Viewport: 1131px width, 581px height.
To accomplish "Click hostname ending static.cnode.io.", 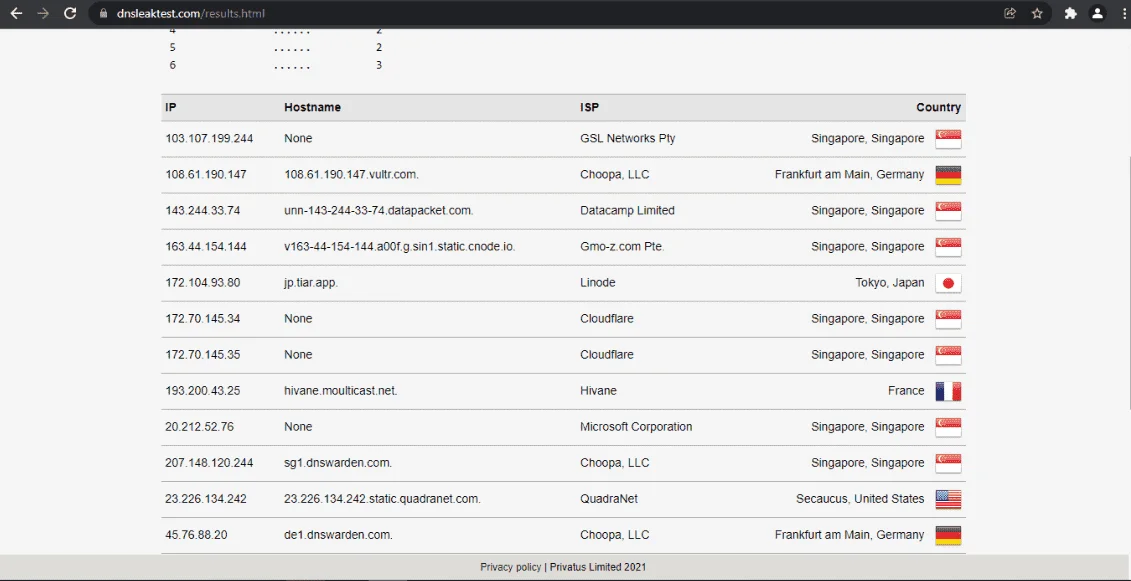I will (400, 246).
